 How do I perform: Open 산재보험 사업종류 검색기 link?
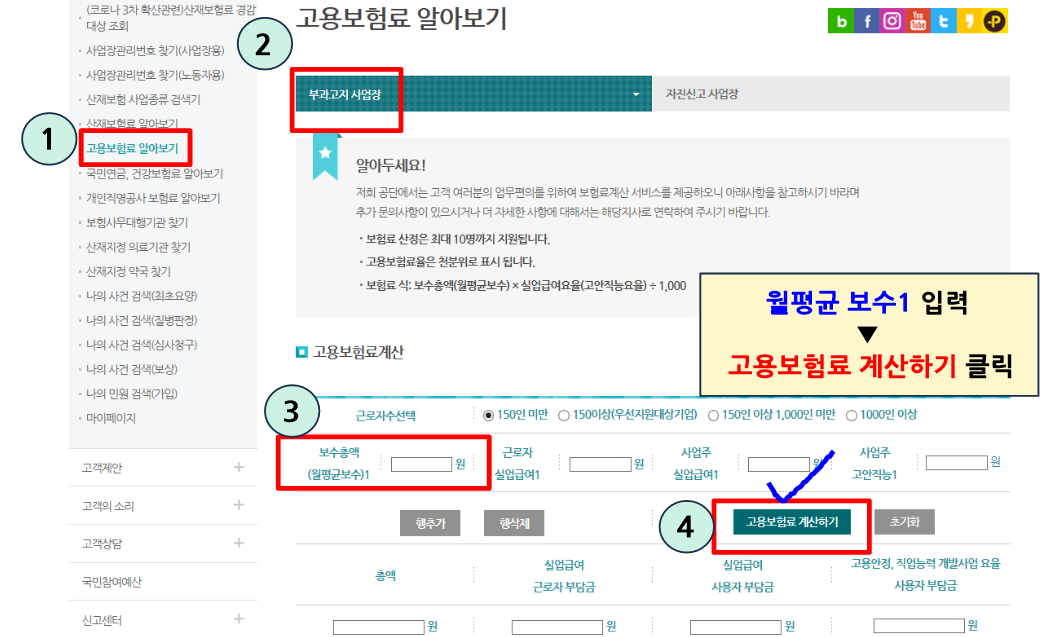pos(143,100)
